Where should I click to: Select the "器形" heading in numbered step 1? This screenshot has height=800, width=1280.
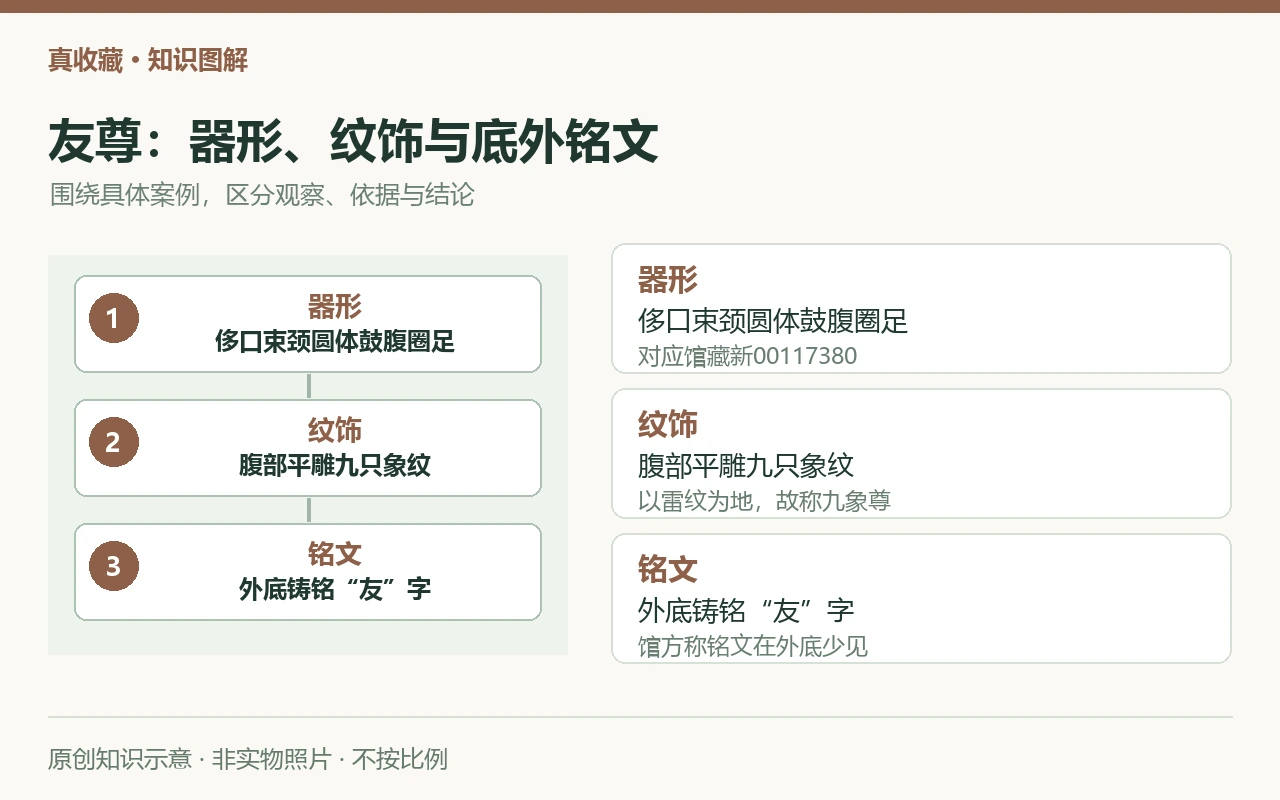(334, 306)
